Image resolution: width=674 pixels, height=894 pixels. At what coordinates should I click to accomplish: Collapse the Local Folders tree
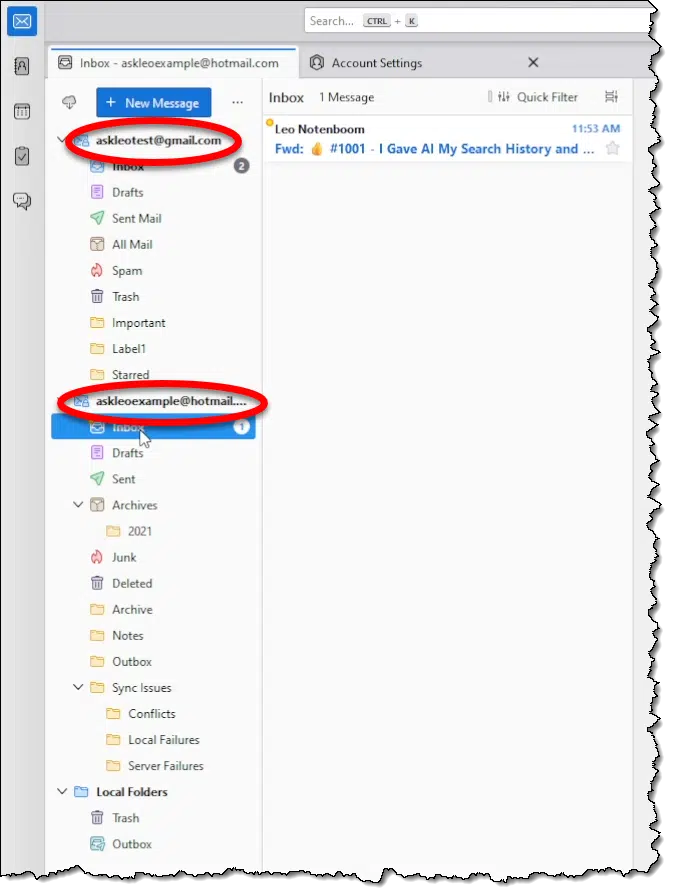point(62,791)
